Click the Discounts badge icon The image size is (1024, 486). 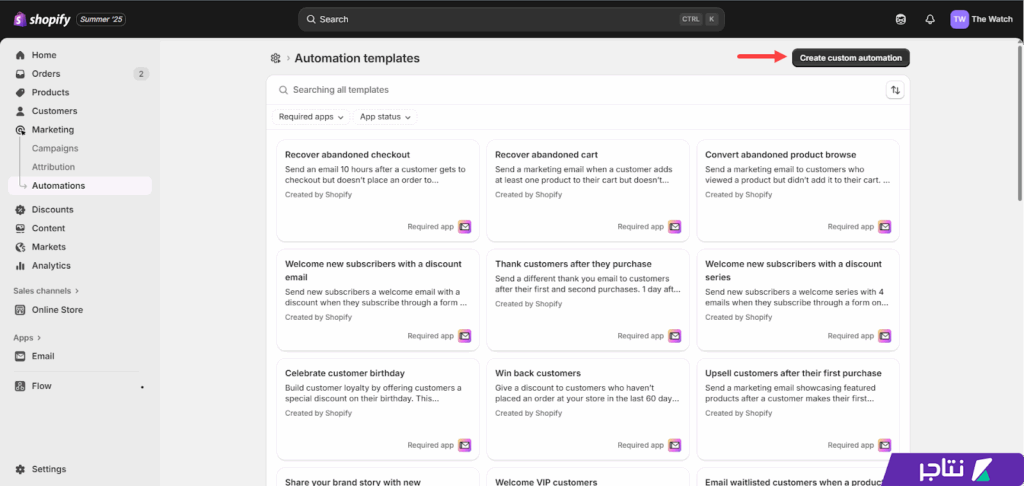[x=20, y=210]
